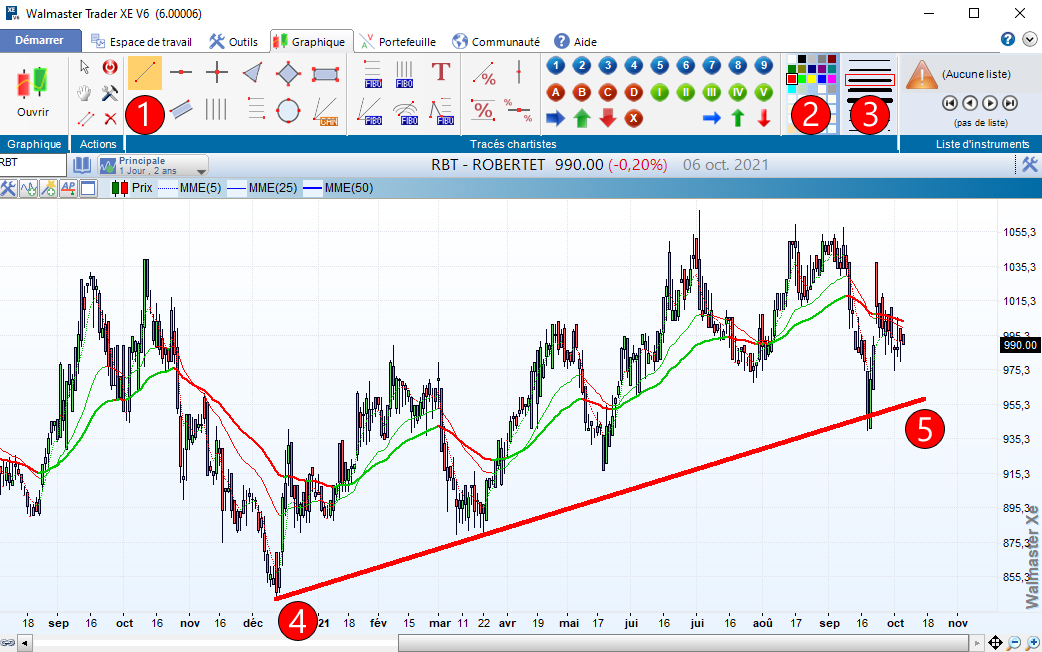
Task: Choose the crosshair line tool
Action: pyautogui.click(x=217, y=72)
